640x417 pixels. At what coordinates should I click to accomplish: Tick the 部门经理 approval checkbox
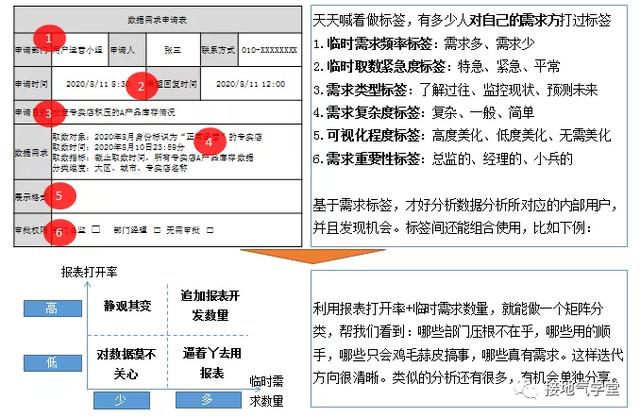pyautogui.click(x=157, y=230)
